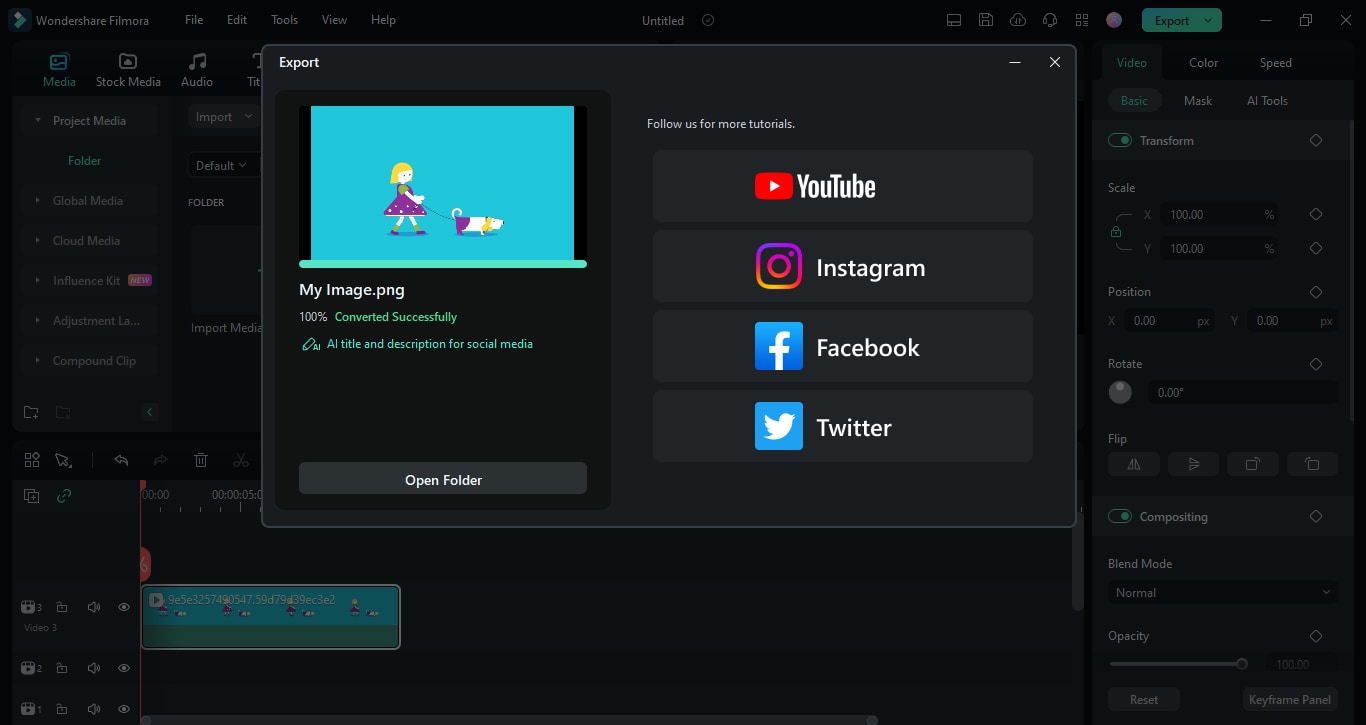The height and width of the screenshot is (725, 1366).
Task: Add keyframe for Transform
Action: 1316,141
